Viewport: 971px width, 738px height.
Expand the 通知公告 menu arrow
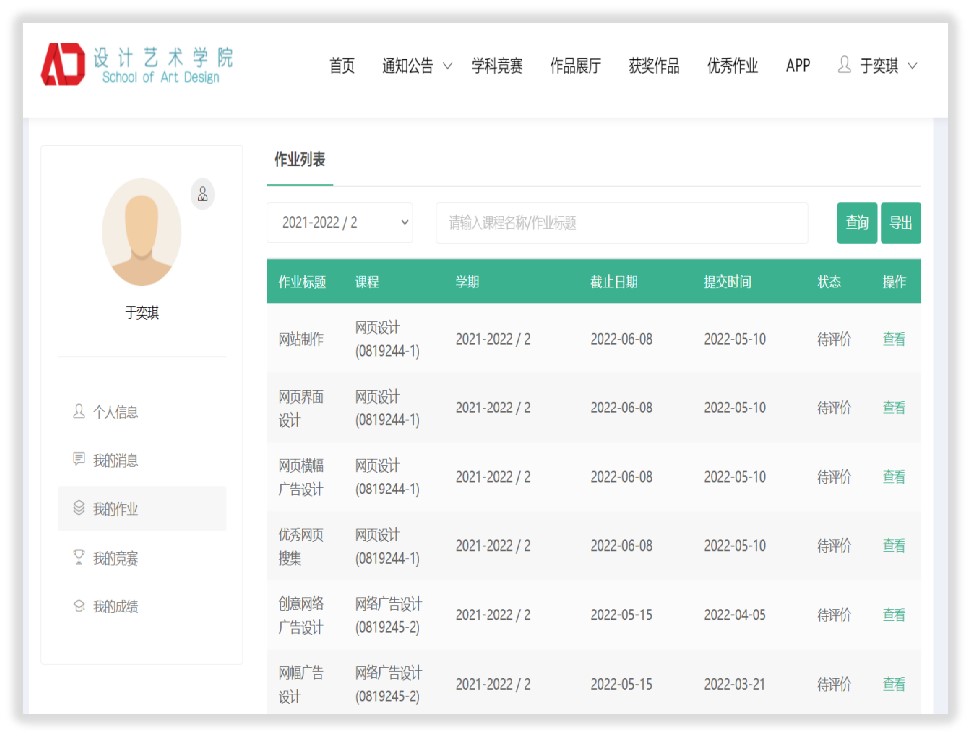pos(447,67)
